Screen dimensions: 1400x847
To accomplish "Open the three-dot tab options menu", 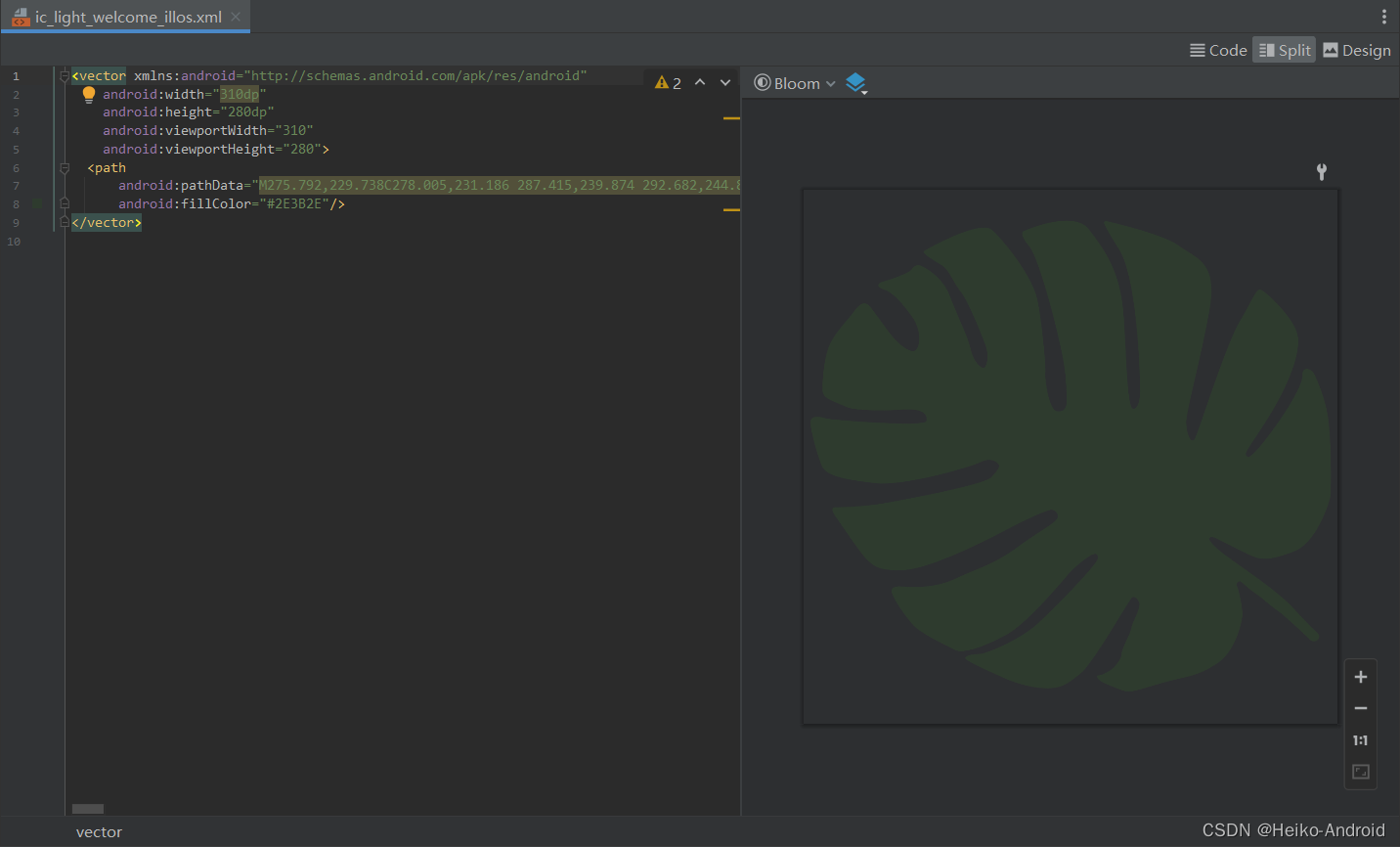I will pyautogui.click(x=1383, y=17).
